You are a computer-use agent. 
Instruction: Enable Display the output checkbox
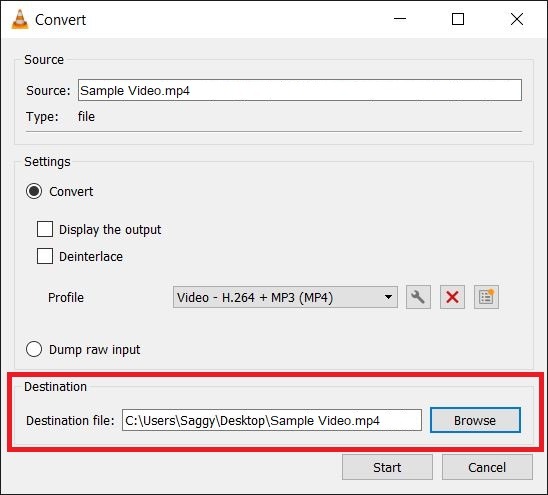click(x=45, y=229)
